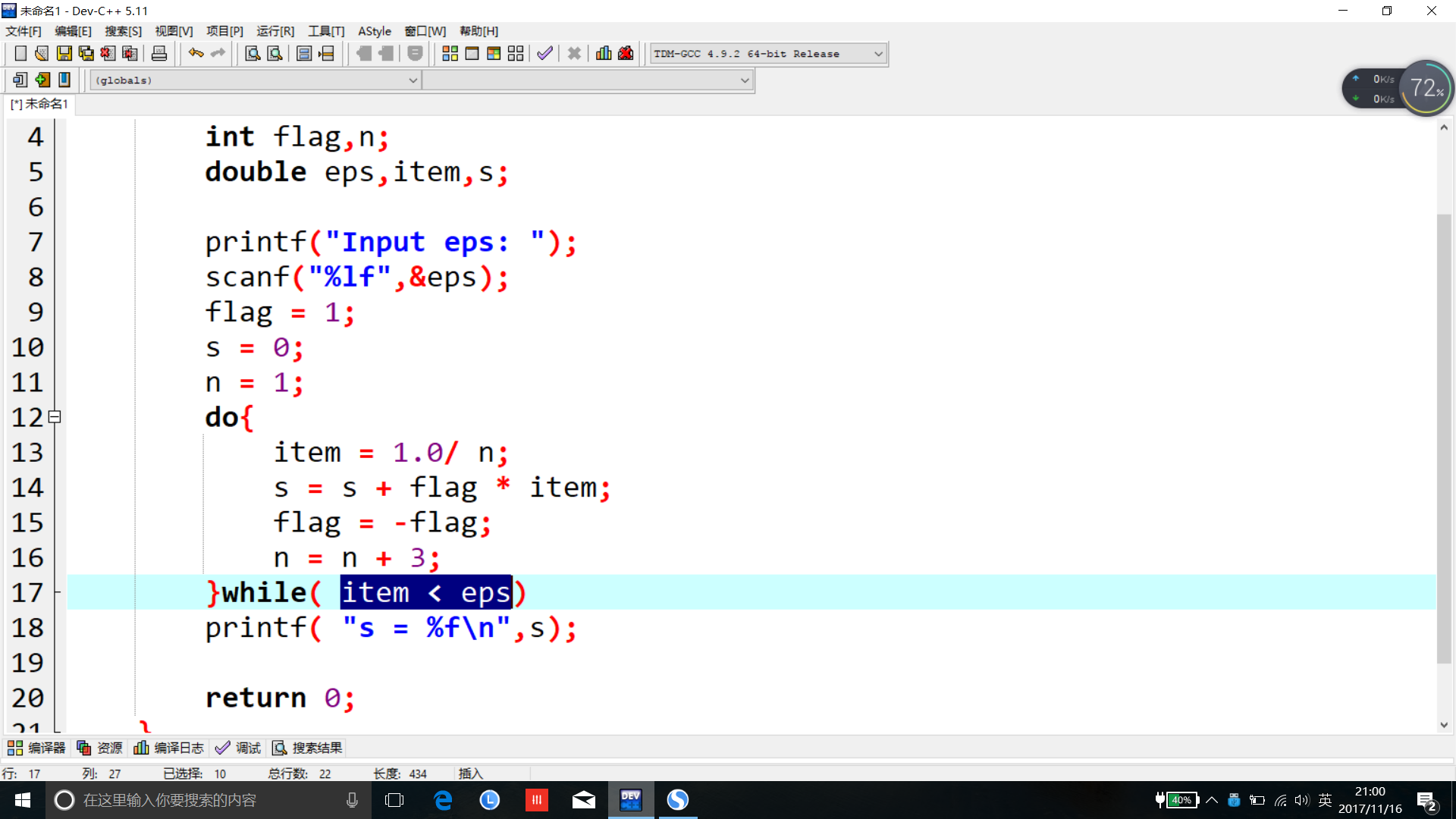Click the text 'return 0;' on line 20
This screenshot has height=819, width=1456.
tap(280, 698)
